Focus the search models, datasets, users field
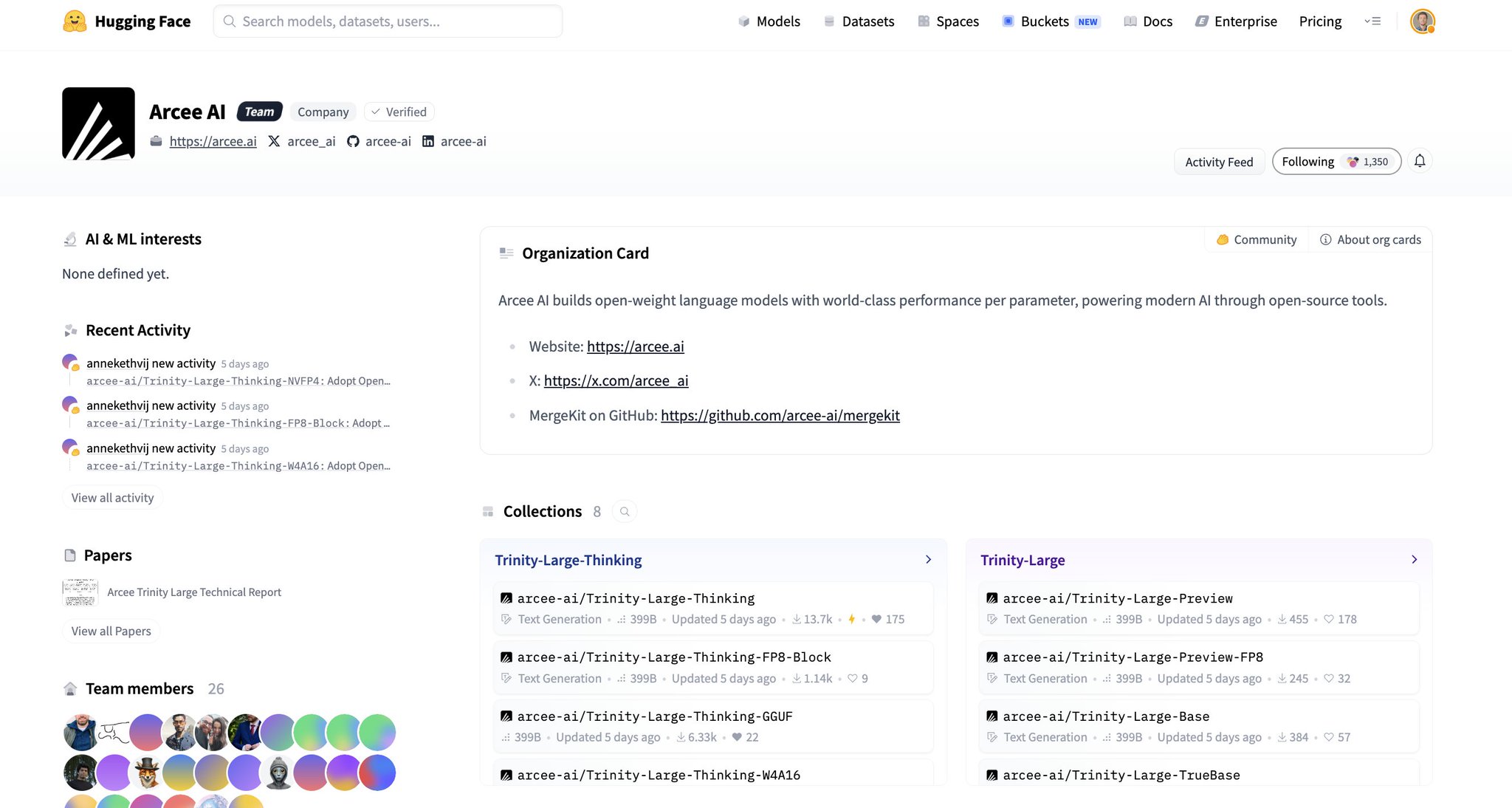Viewport: 1512px width, 808px height. [388, 21]
